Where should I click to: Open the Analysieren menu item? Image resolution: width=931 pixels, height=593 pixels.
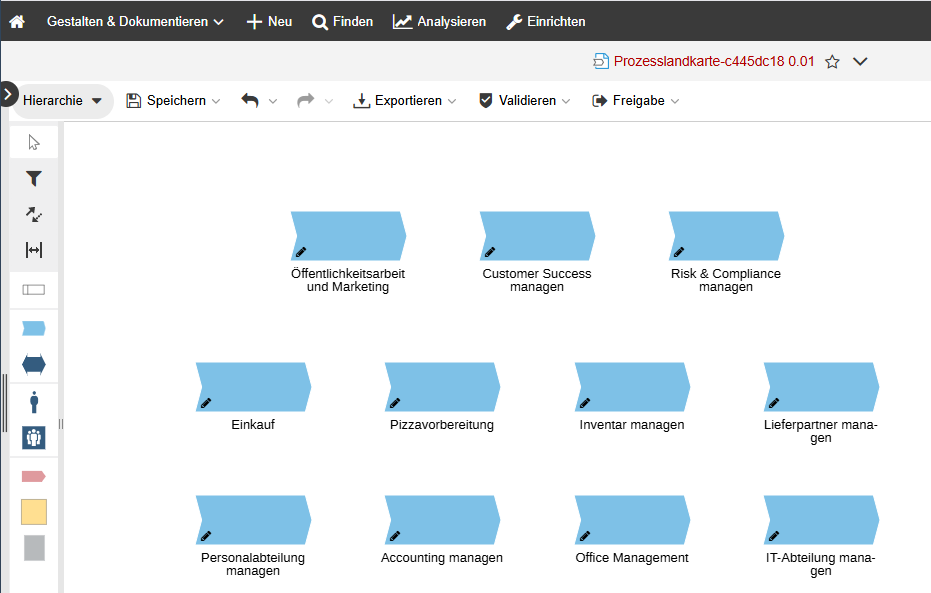tap(439, 21)
